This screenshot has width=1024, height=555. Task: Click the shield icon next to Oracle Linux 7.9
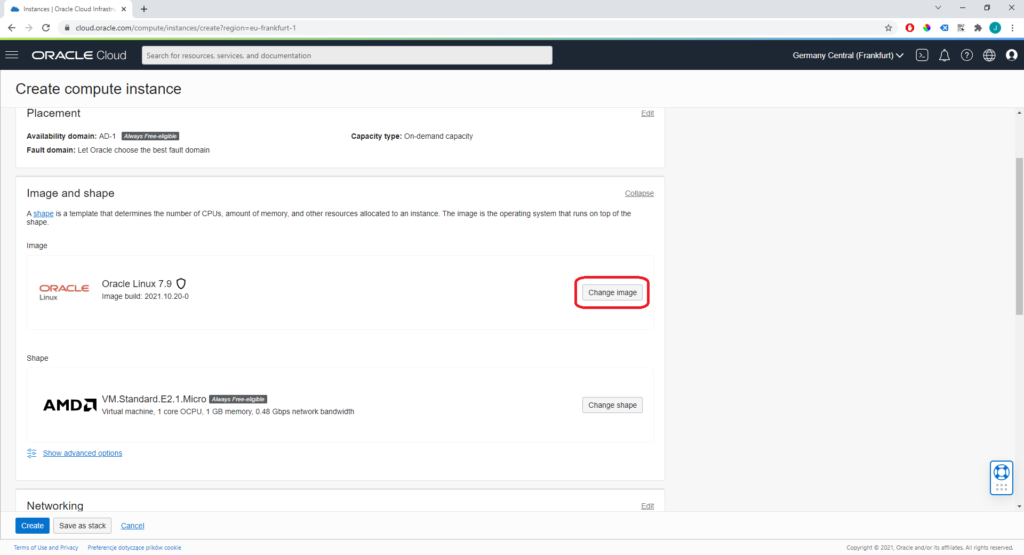point(182,283)
